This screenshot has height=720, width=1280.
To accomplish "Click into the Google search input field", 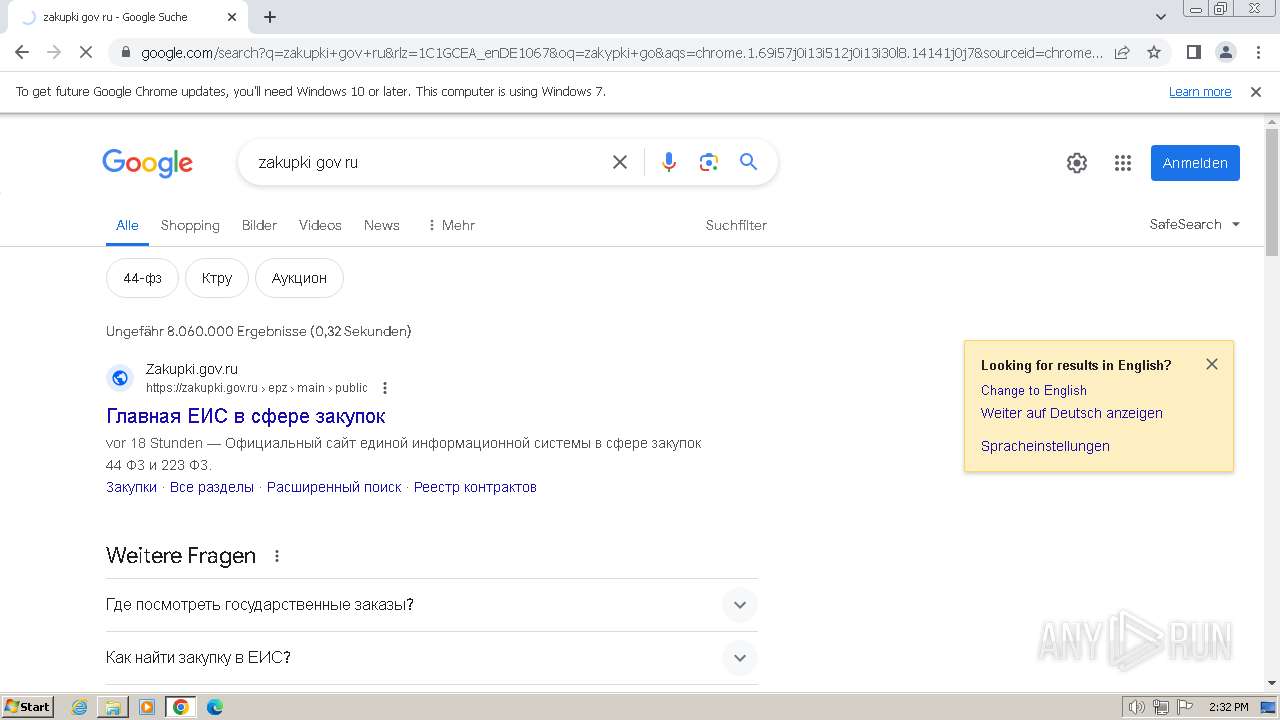I will 430,162.
